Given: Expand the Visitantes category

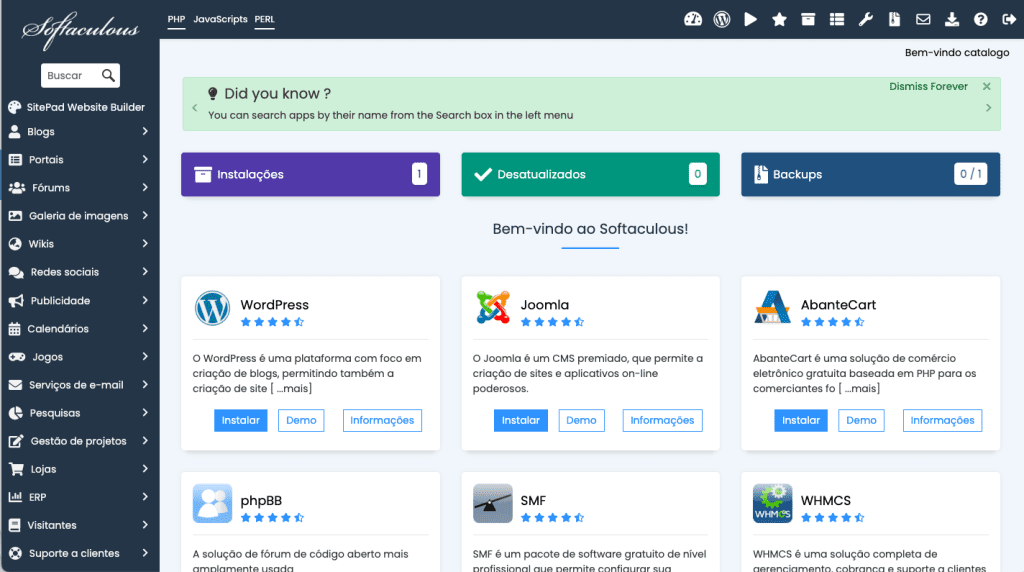Looking at the screenshot, I should (x=80, y=525).
